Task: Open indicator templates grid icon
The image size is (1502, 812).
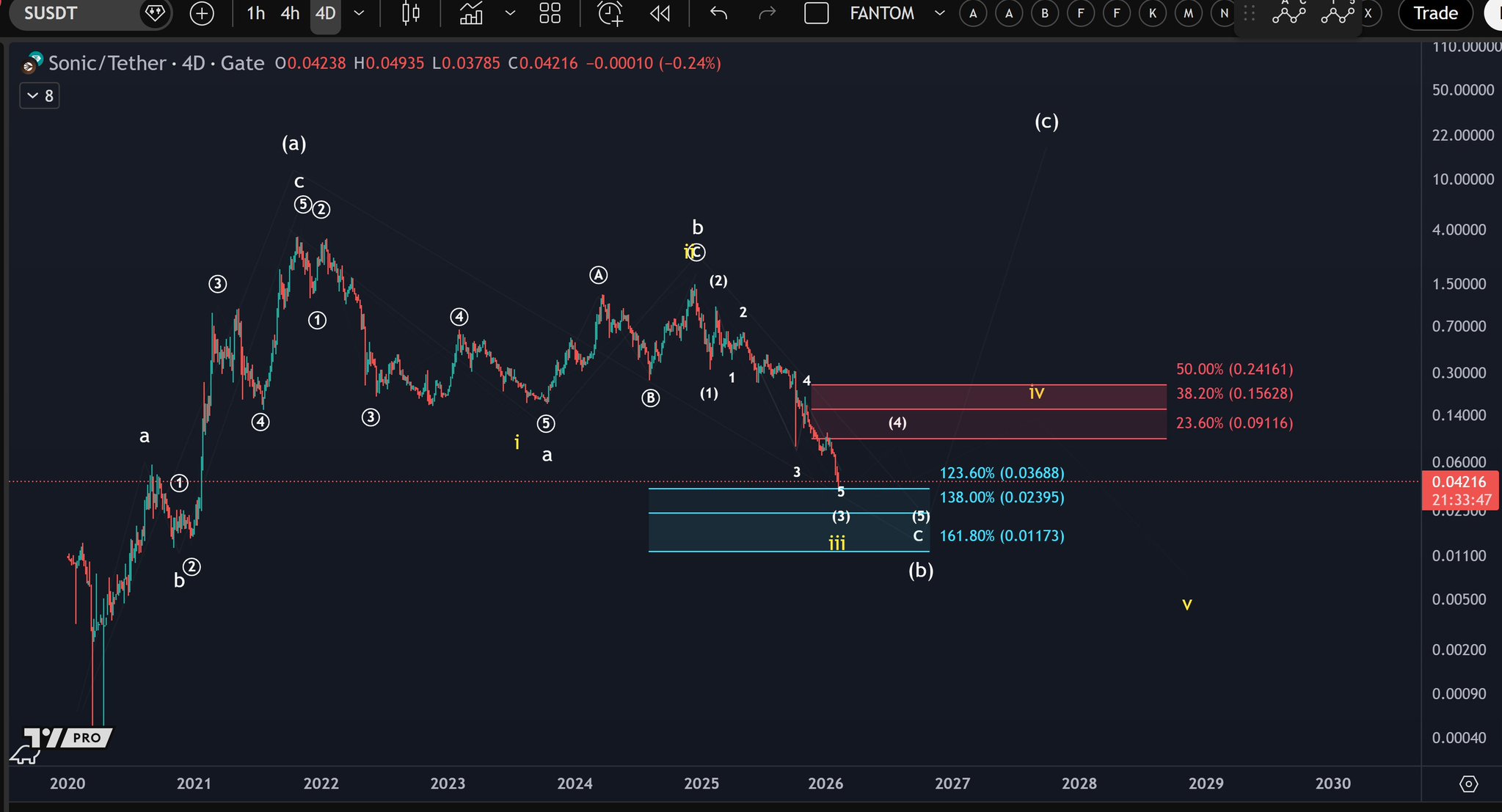Action: click(550, 13)
